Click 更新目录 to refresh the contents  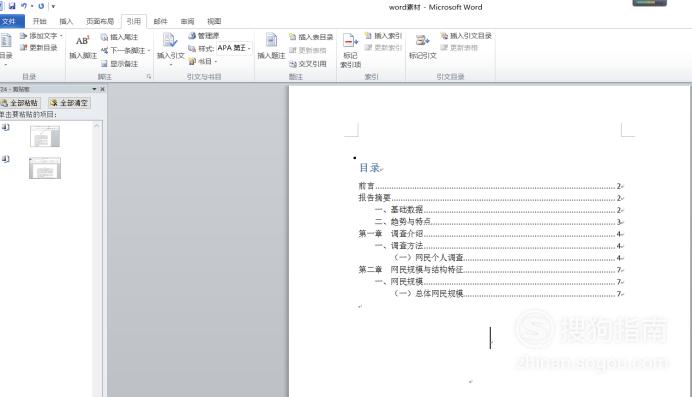39,48
